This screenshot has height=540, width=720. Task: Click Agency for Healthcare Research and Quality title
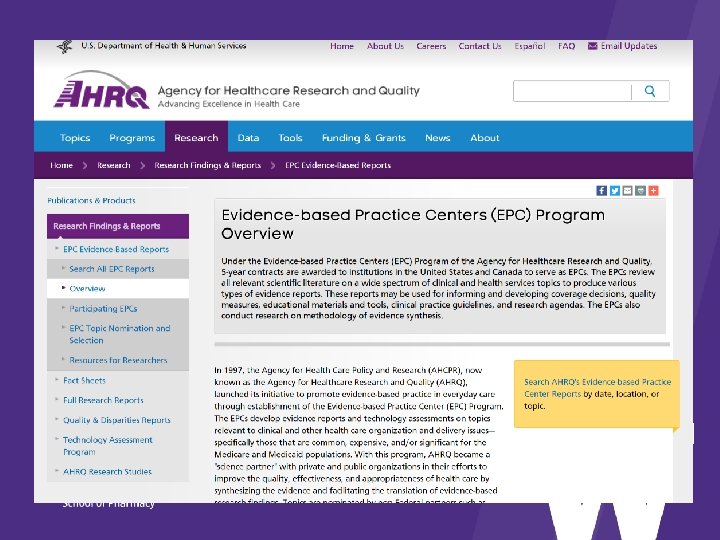tap(289, 90)
